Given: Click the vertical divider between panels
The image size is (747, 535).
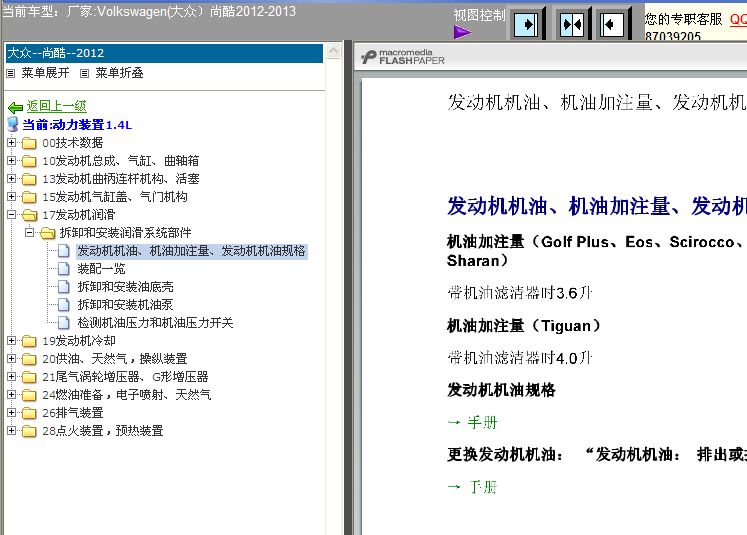Looking at the screenshot, I should pyautogui.click(x=348, y=286).
